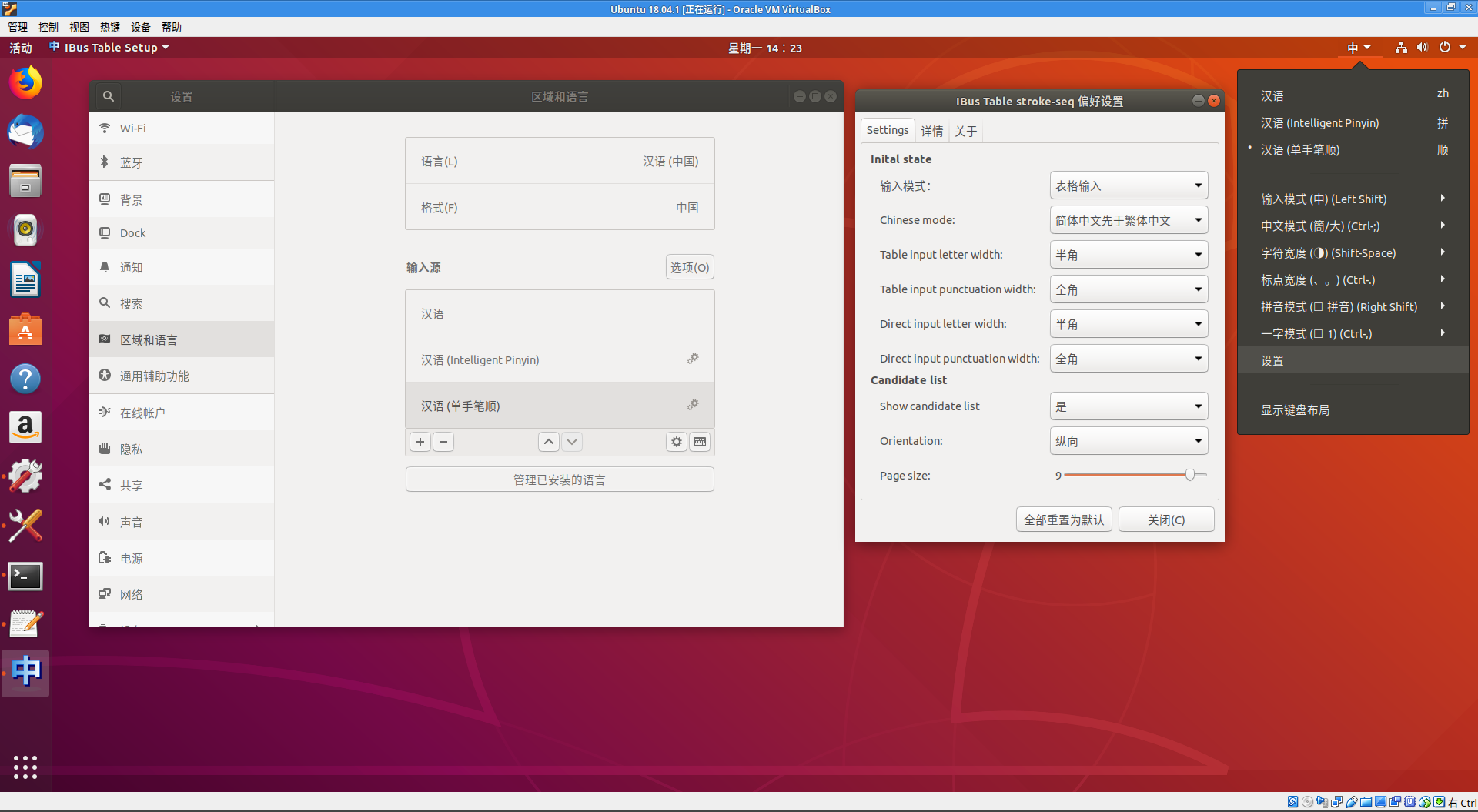Expand 字符宽度 (Shift-Space) submenu
This screenshot has width=1478, height=812.
[x=1353, y=252]
